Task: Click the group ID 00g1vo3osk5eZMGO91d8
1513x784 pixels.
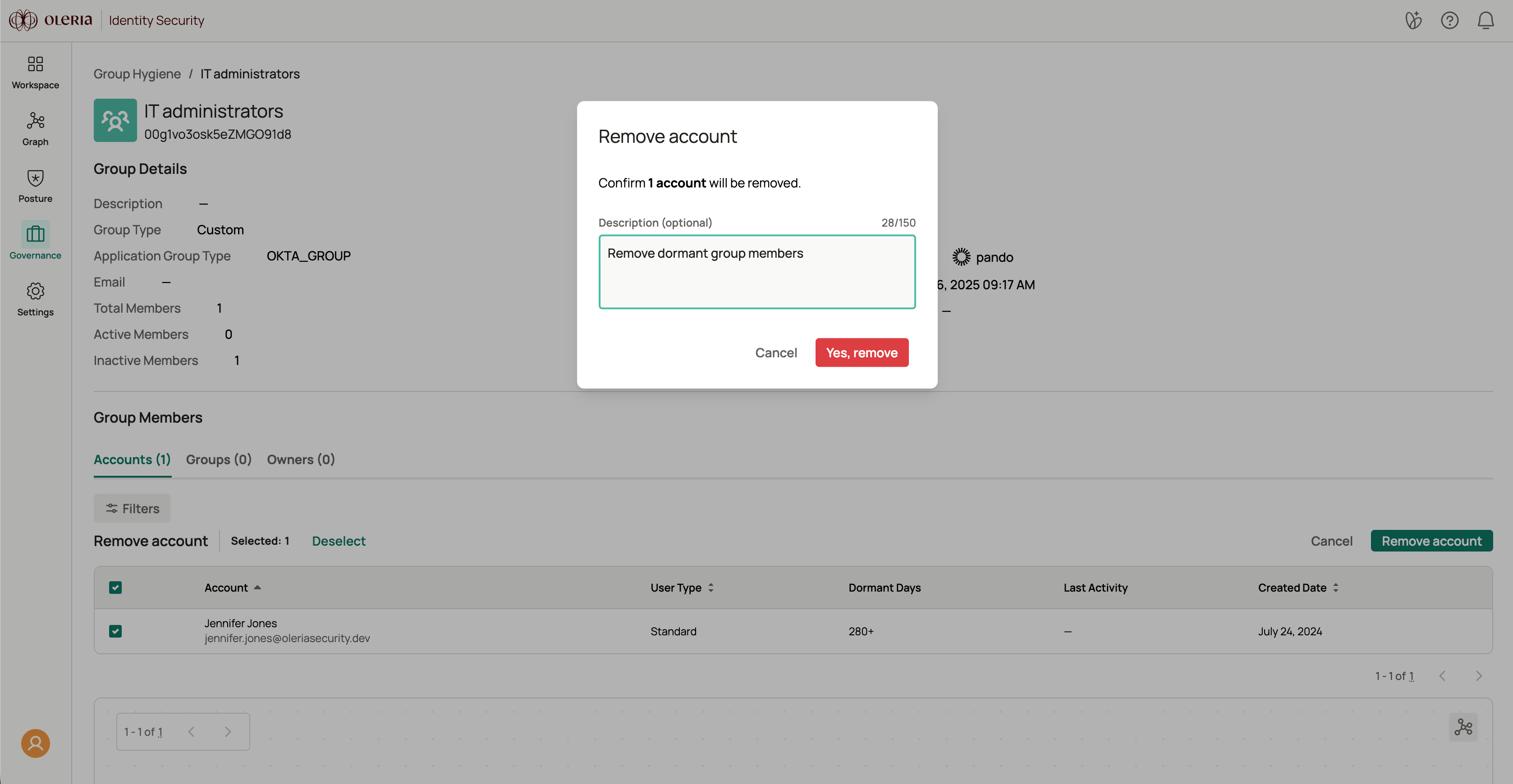Action: [218, 134]
